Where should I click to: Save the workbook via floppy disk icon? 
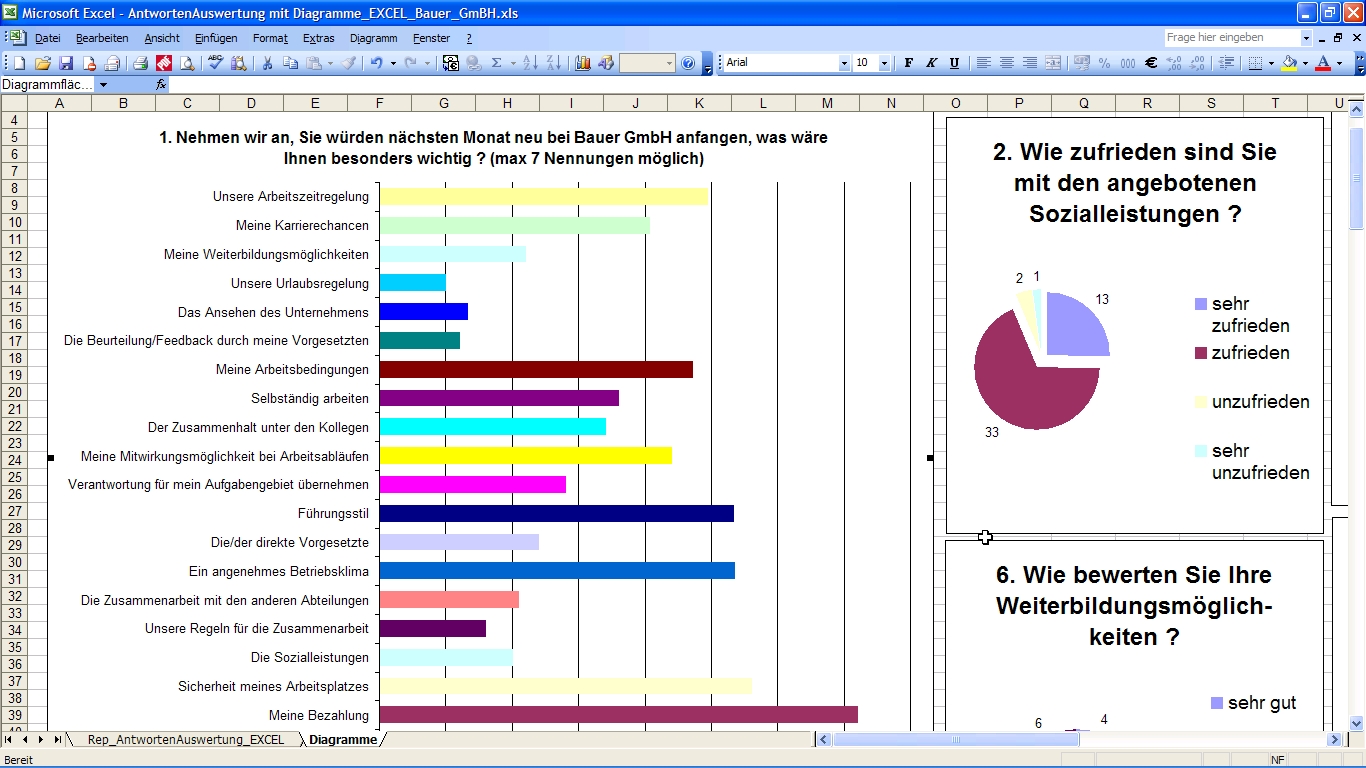coord(66,63)
